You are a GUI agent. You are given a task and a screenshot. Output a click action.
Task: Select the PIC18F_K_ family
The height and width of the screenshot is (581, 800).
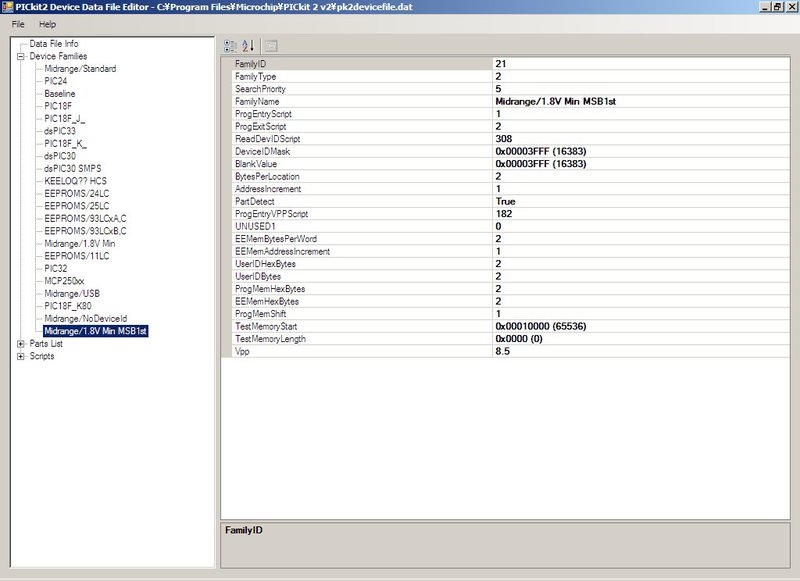tap(66, 144)
